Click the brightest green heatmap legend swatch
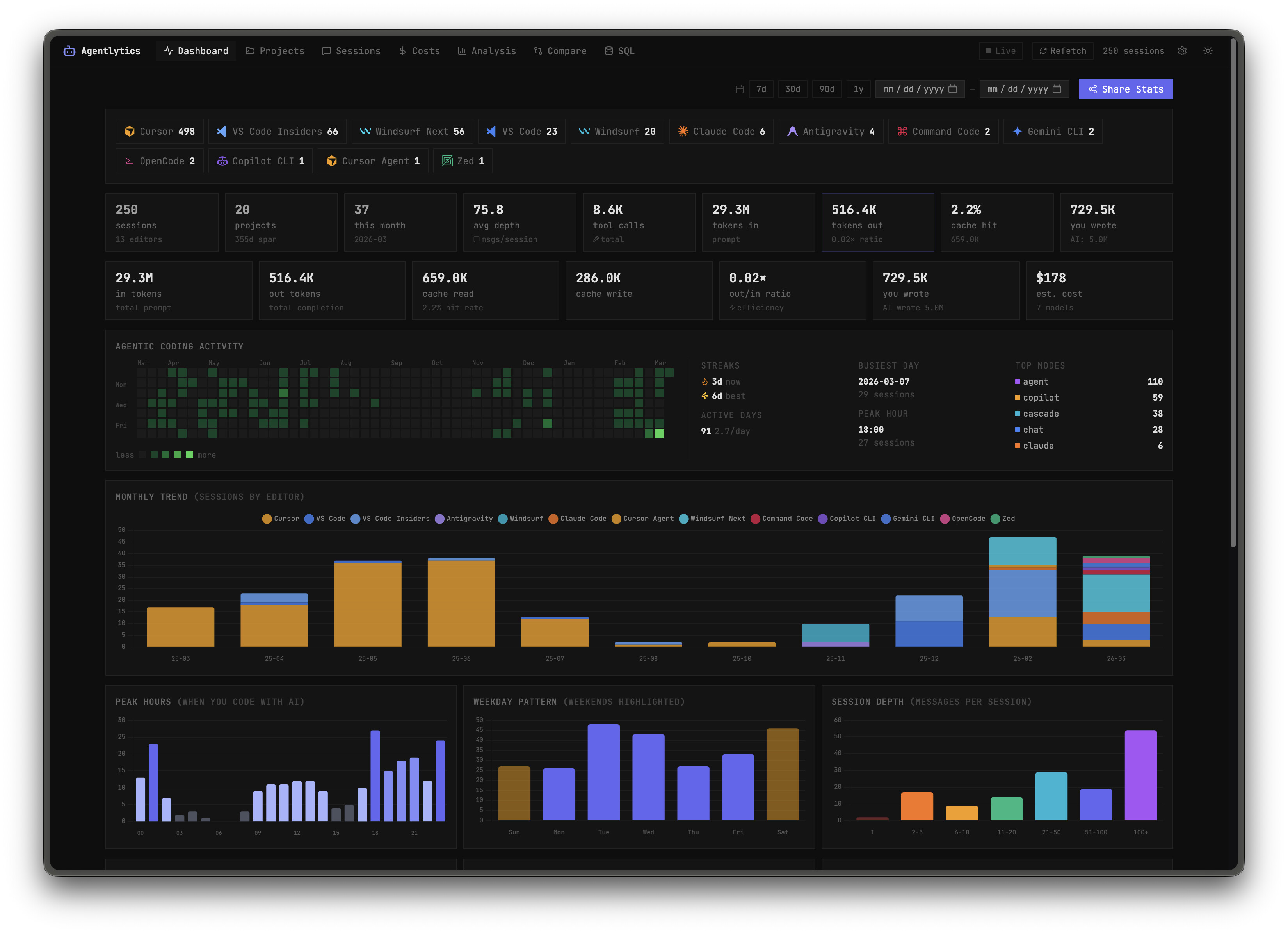1288x934 pixels. tap(189, 455)
